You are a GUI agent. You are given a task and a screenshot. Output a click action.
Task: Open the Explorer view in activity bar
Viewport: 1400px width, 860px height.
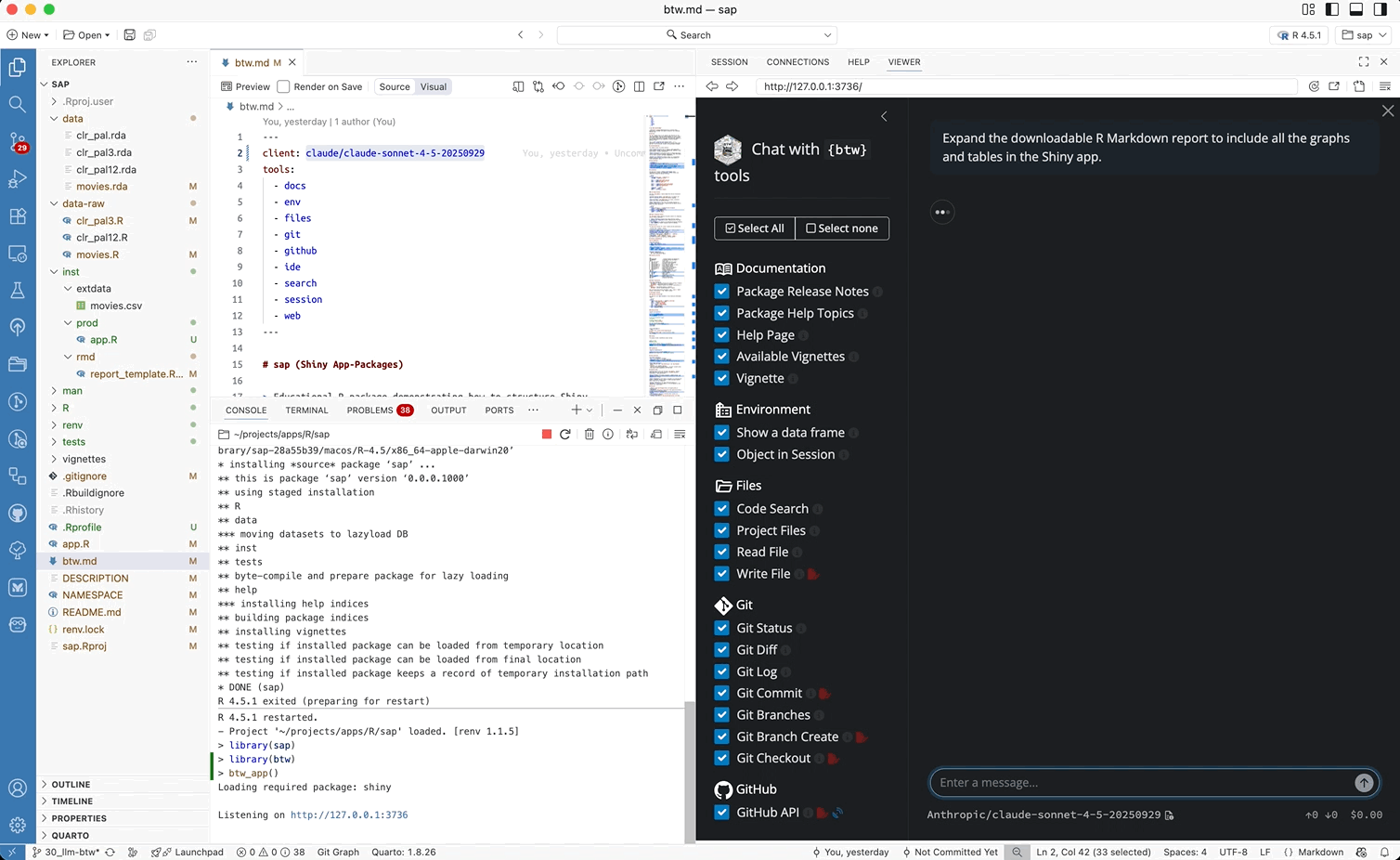pyautogui.click(x=18, y=67)
